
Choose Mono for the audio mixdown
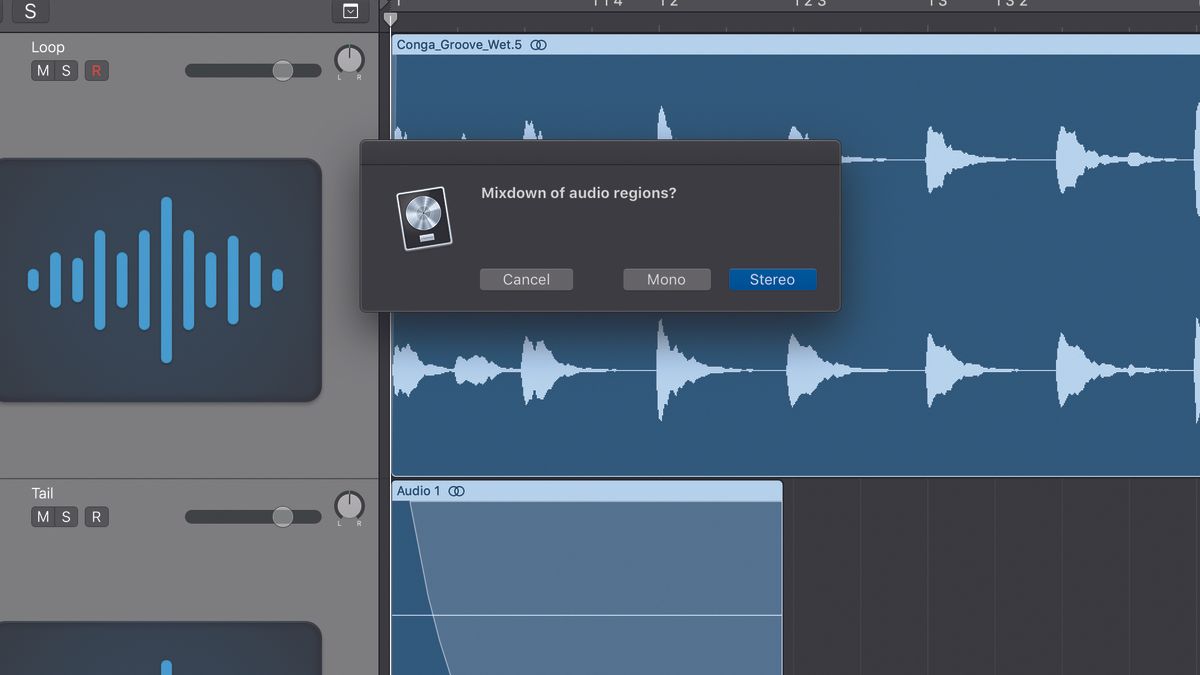(x=666, y=279)
